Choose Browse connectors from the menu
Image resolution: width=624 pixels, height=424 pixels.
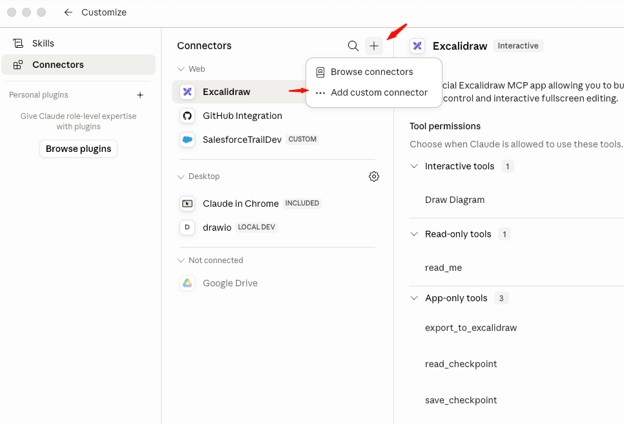pyautogui.click(x=374, y=72)
